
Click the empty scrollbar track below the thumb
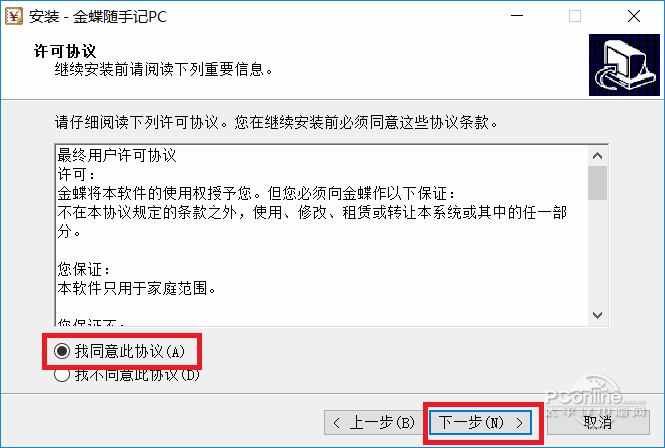pyautogui.click(x=598, y=252)
